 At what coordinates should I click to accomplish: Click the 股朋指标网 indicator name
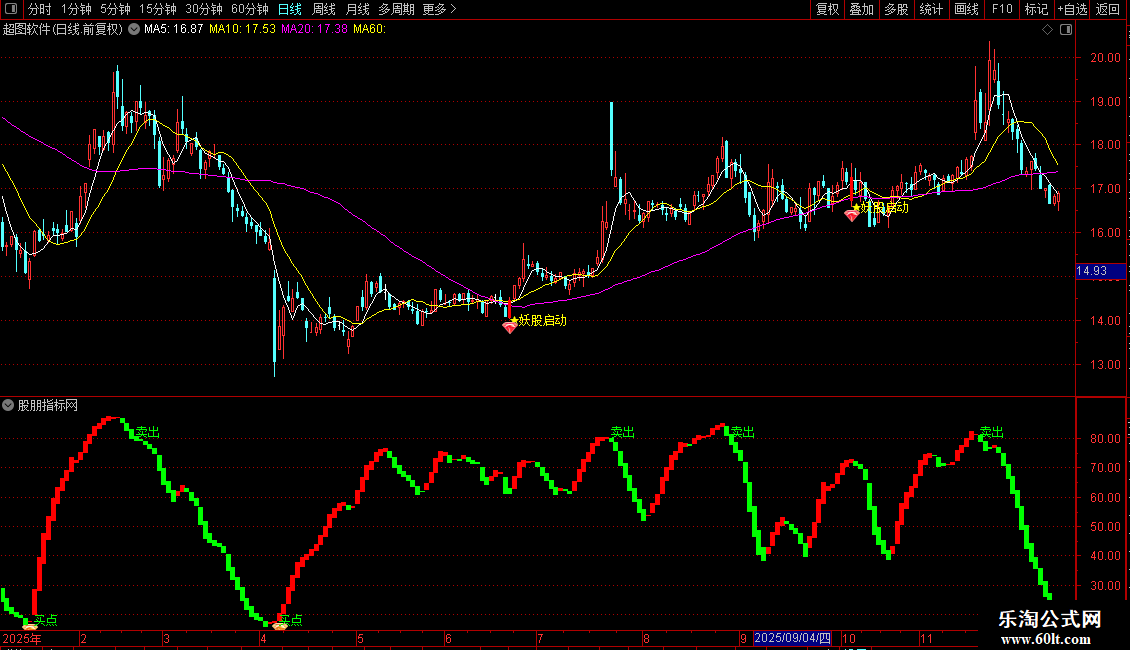(x=48, y=406)
